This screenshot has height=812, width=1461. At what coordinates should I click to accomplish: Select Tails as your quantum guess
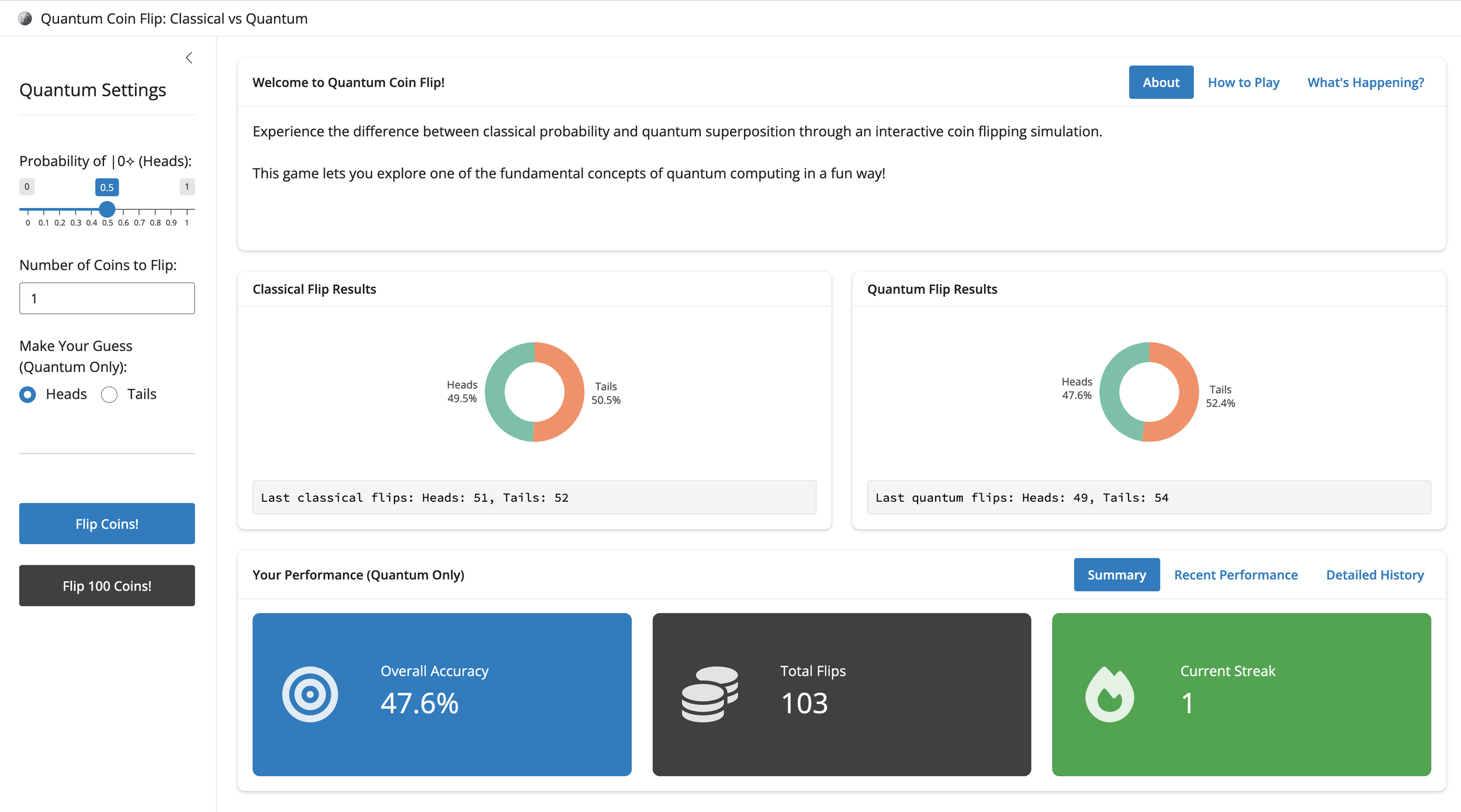tap(109, 394)
